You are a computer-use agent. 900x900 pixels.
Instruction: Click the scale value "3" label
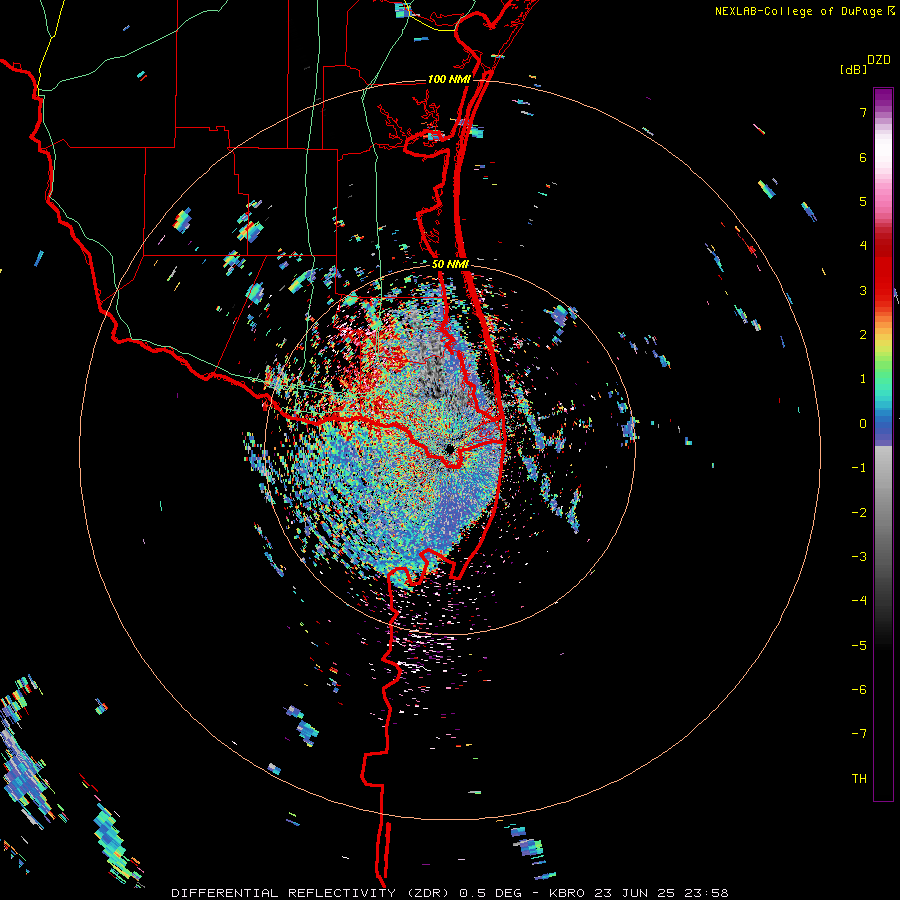863,290
